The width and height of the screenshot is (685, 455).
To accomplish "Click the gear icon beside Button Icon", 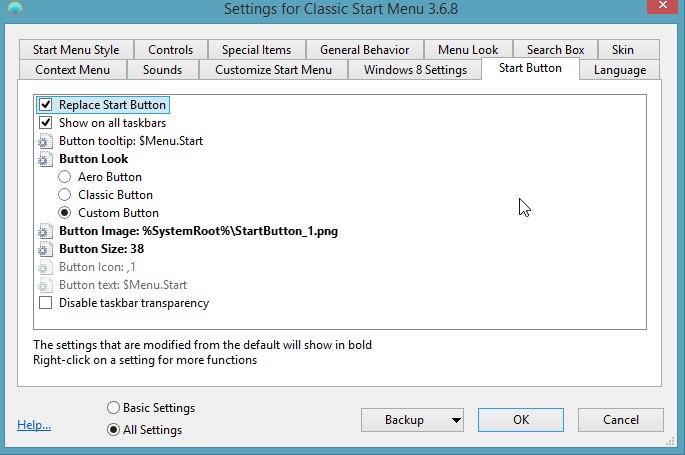I will click(45, 267).
